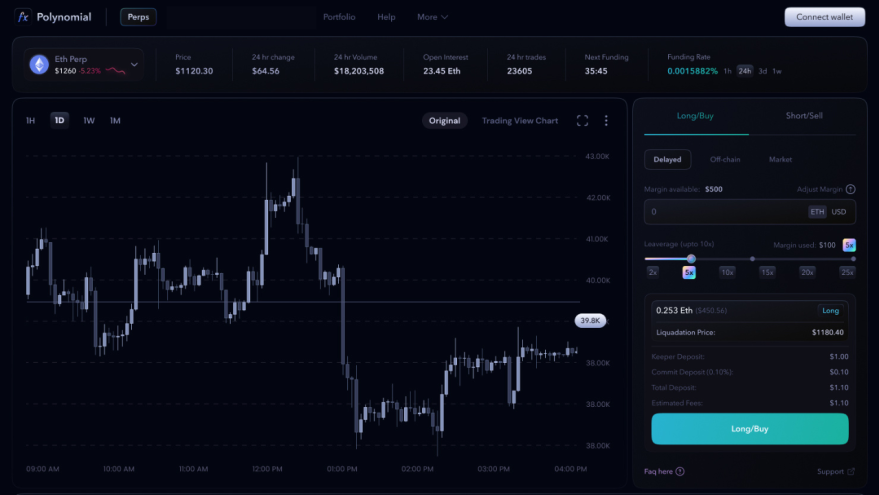The height and width of the screenshot is (495, 879).
Task: Open the Long/Buy tab
Action: coord(696,116)
